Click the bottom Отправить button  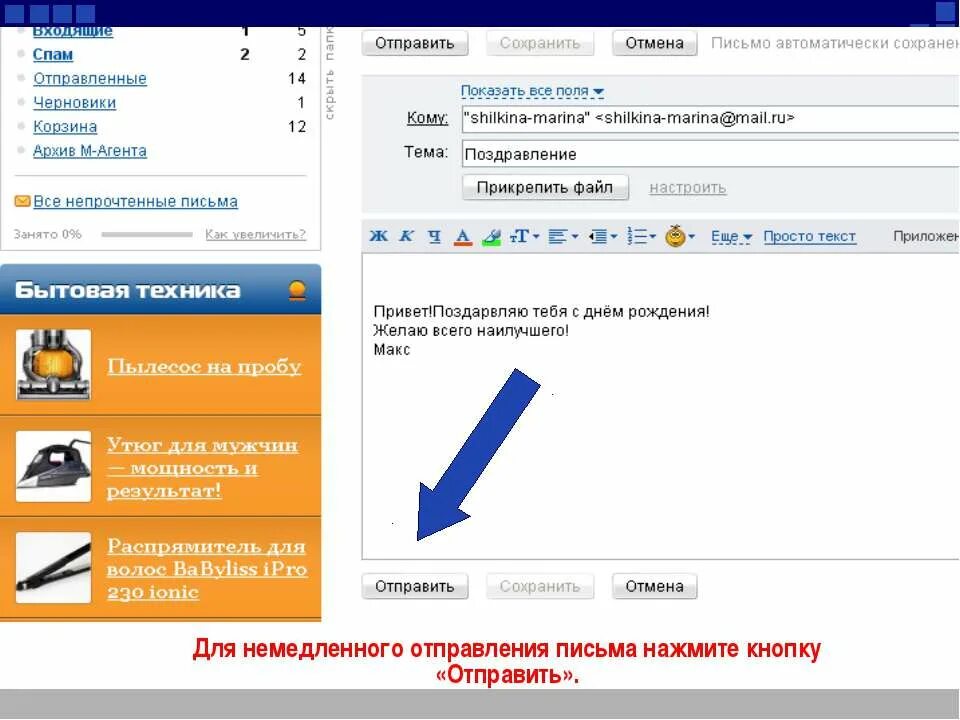coord(414,587)
